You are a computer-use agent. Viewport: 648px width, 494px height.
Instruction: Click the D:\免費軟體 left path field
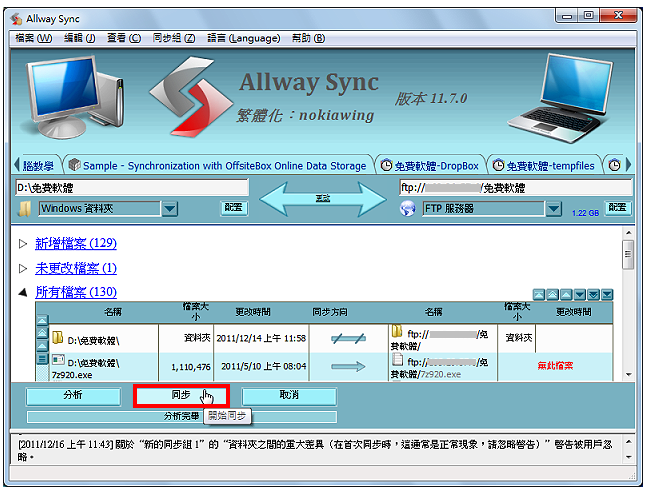pyautogui.click(x=132, y=188)
